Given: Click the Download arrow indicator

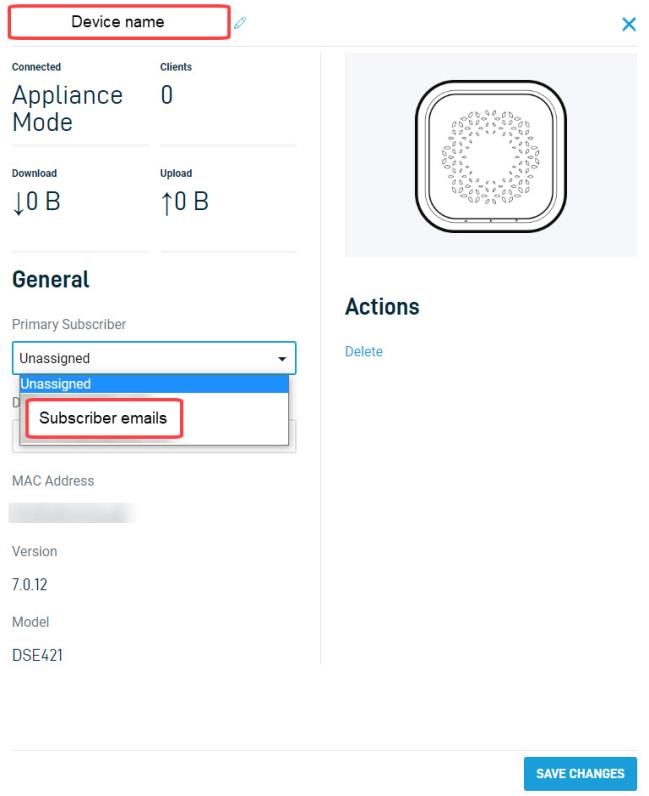Looking at the screenshot, I should click(19, 204).
